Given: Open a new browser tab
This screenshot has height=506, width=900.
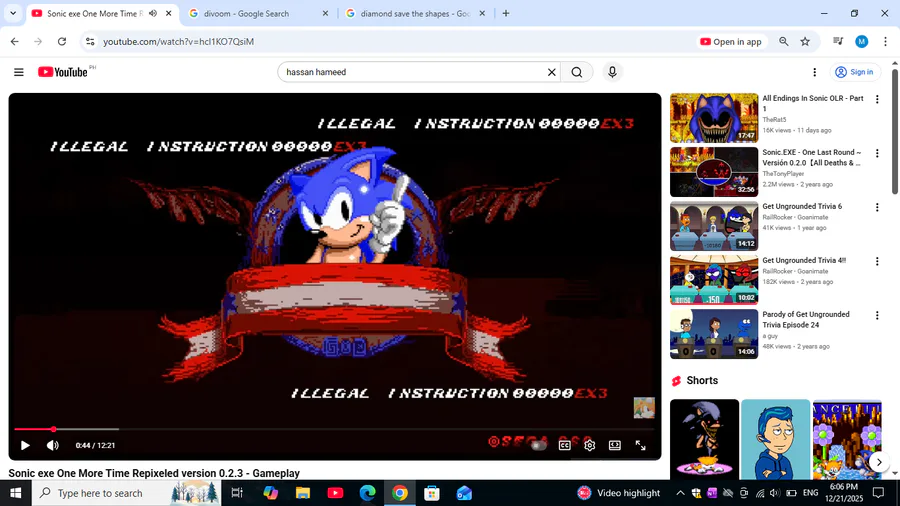Looking at the screenshot, I should point(506,13).
